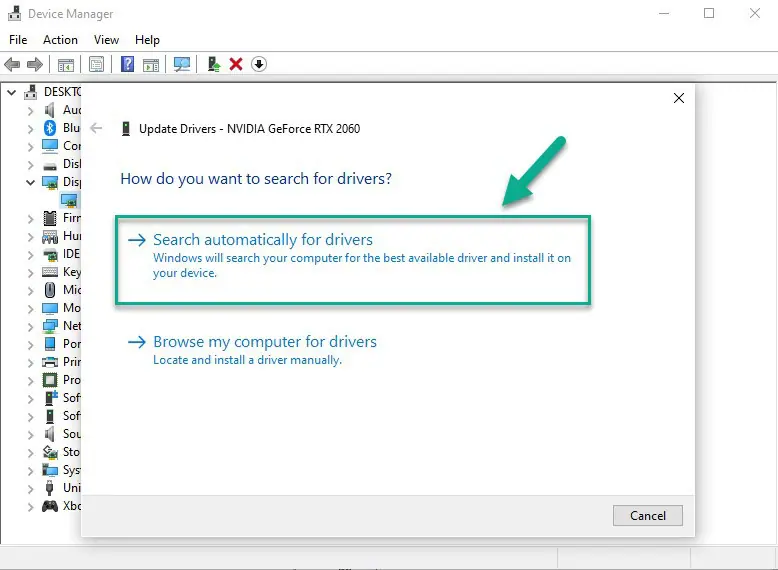Select the Mice category icon
The height and width of the screenshot is (570, 778).
click(50, 290)
